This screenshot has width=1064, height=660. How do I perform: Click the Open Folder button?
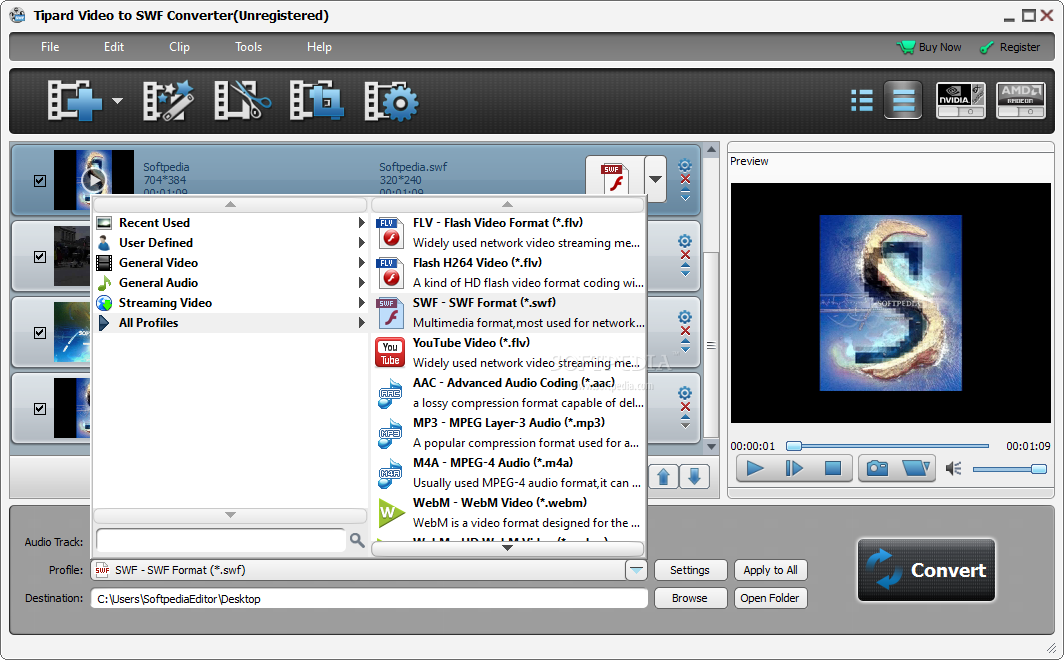point(770,598)
